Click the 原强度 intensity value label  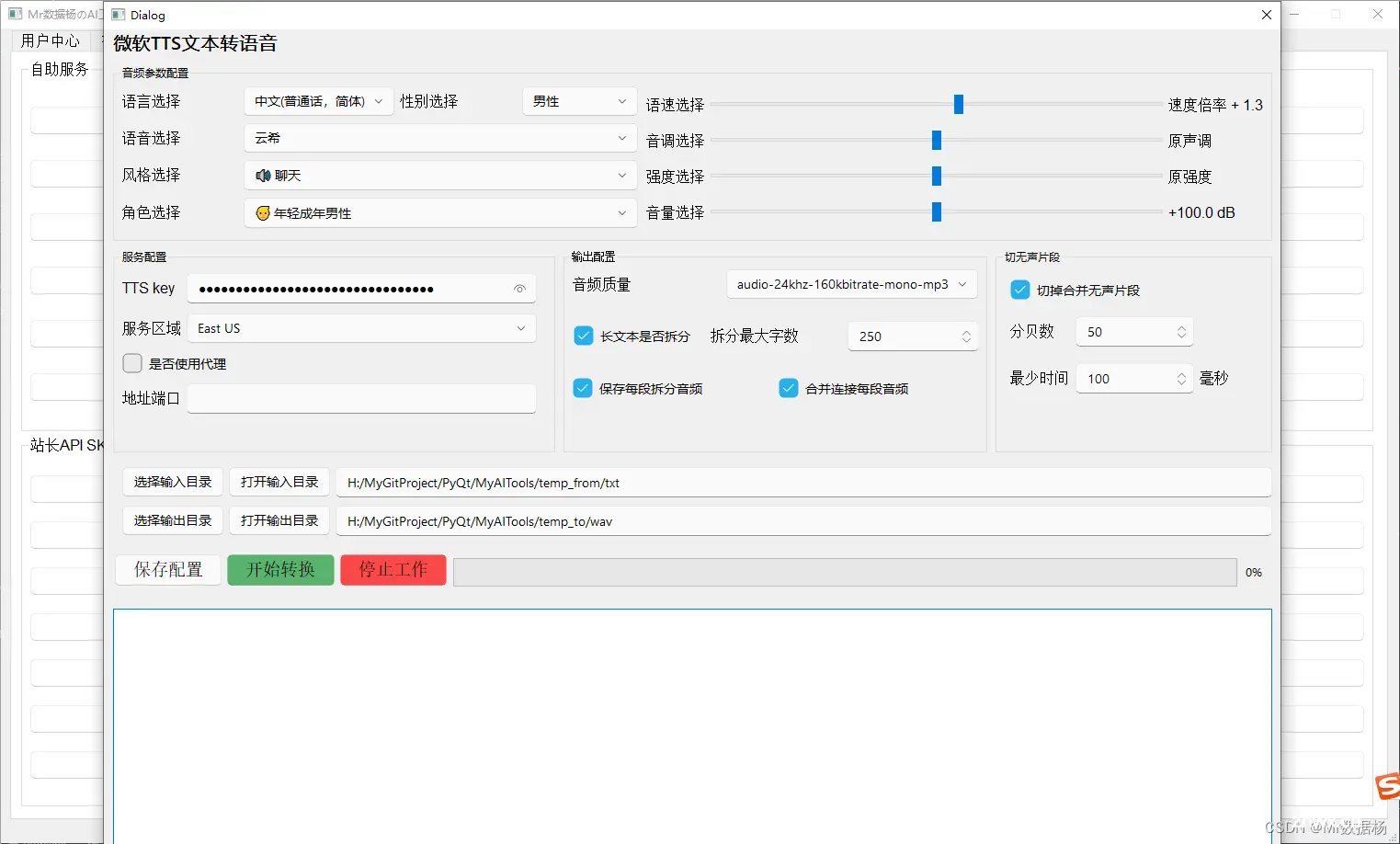(1189, 177)
